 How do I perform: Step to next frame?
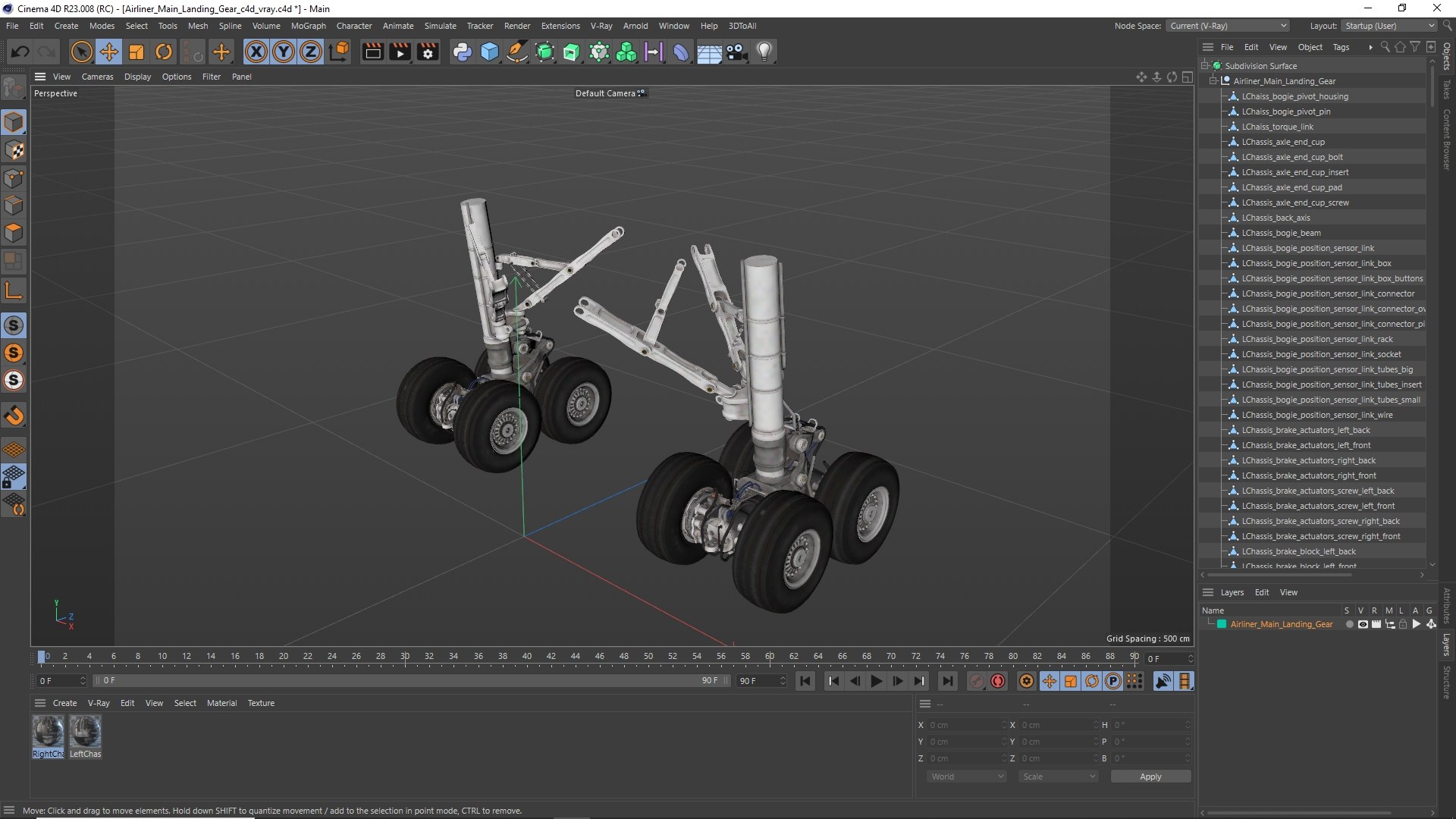pos(897,681)
